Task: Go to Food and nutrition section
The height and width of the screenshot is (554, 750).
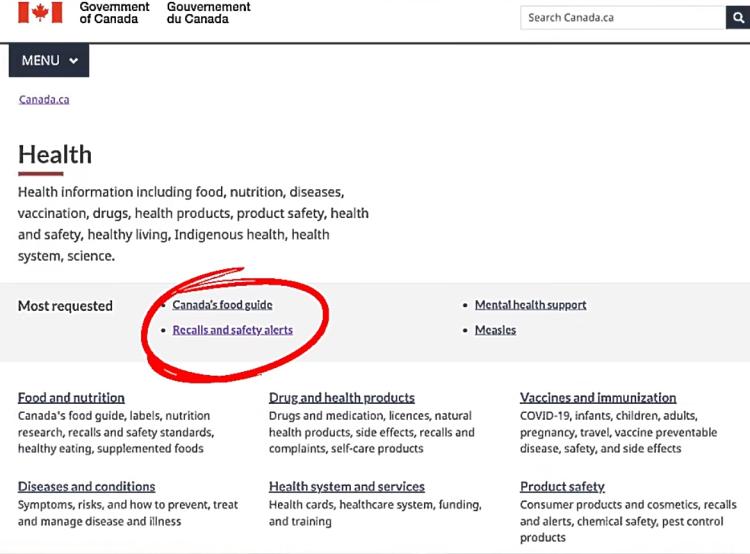Action: click(71, 398)
